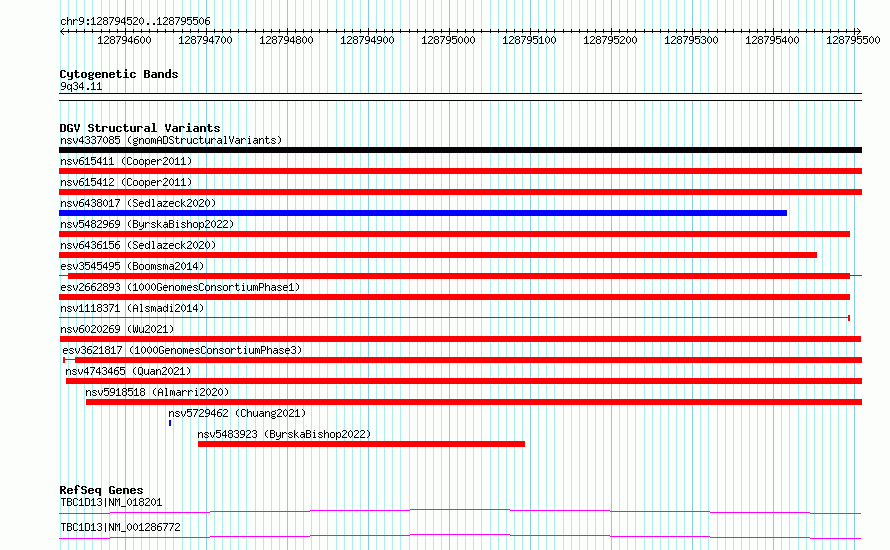Click the red bar under nsv4743465
The height and width of the screenshot is (550, 890).
coord(464,381)
